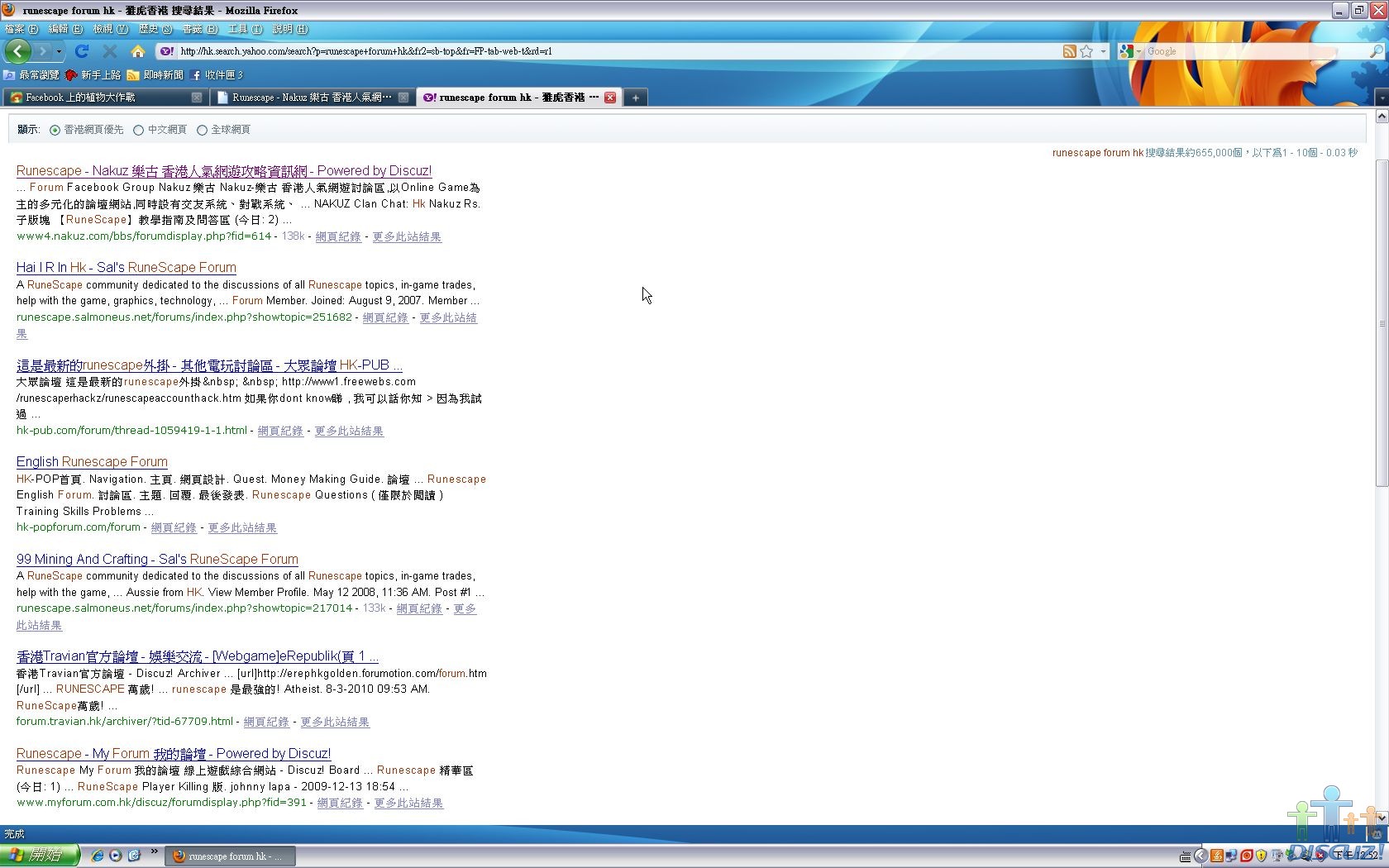
Task: Click the green Back navigation button
Action: (17, 51)
